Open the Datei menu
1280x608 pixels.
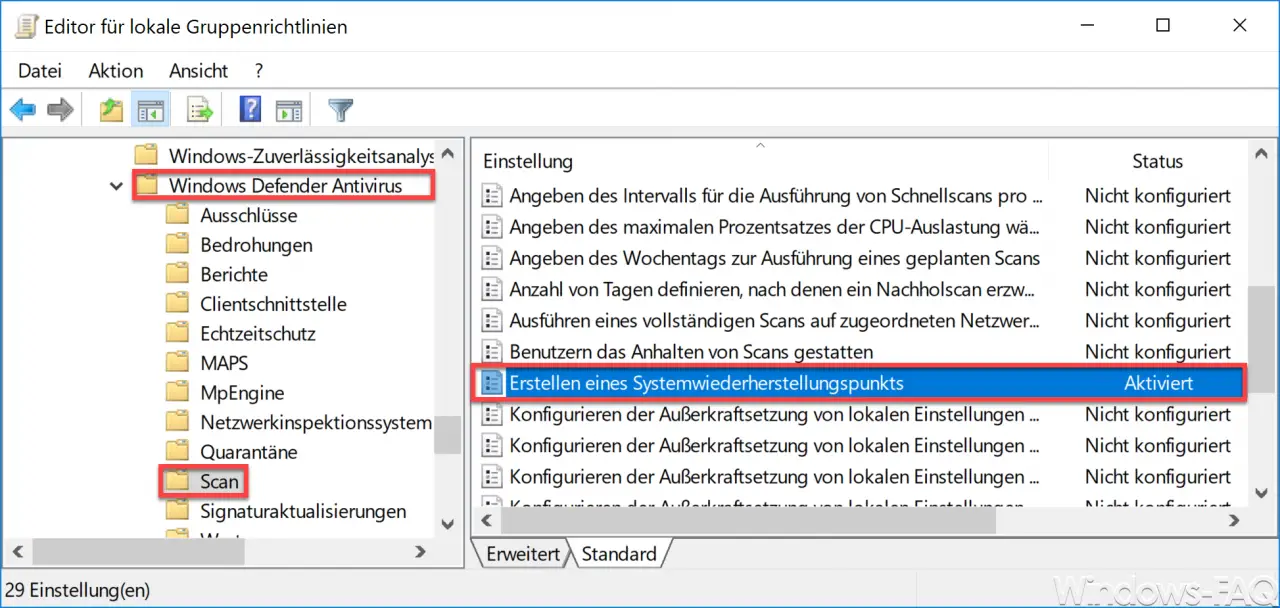[40, 70]
